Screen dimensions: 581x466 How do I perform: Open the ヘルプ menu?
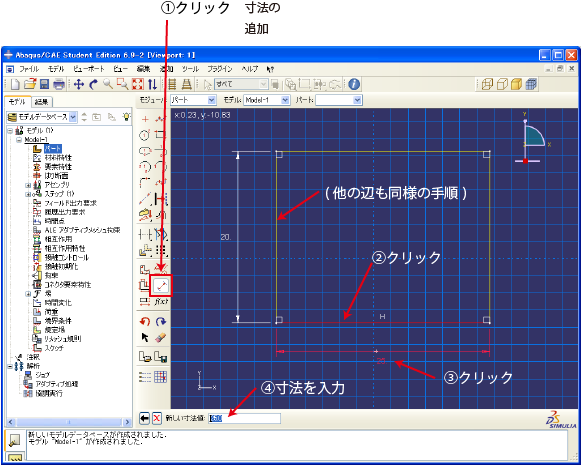[250, 69]
